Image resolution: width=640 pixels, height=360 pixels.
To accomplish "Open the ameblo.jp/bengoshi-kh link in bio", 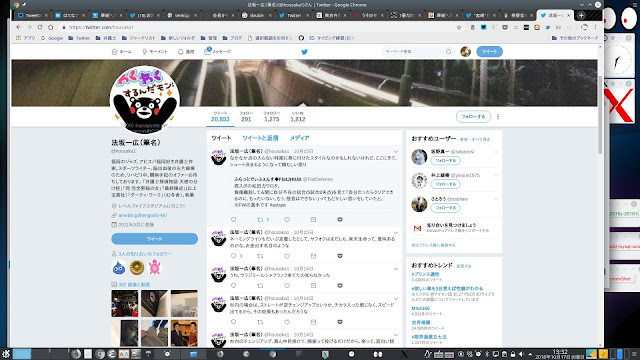I will click(x=142, y=215).
